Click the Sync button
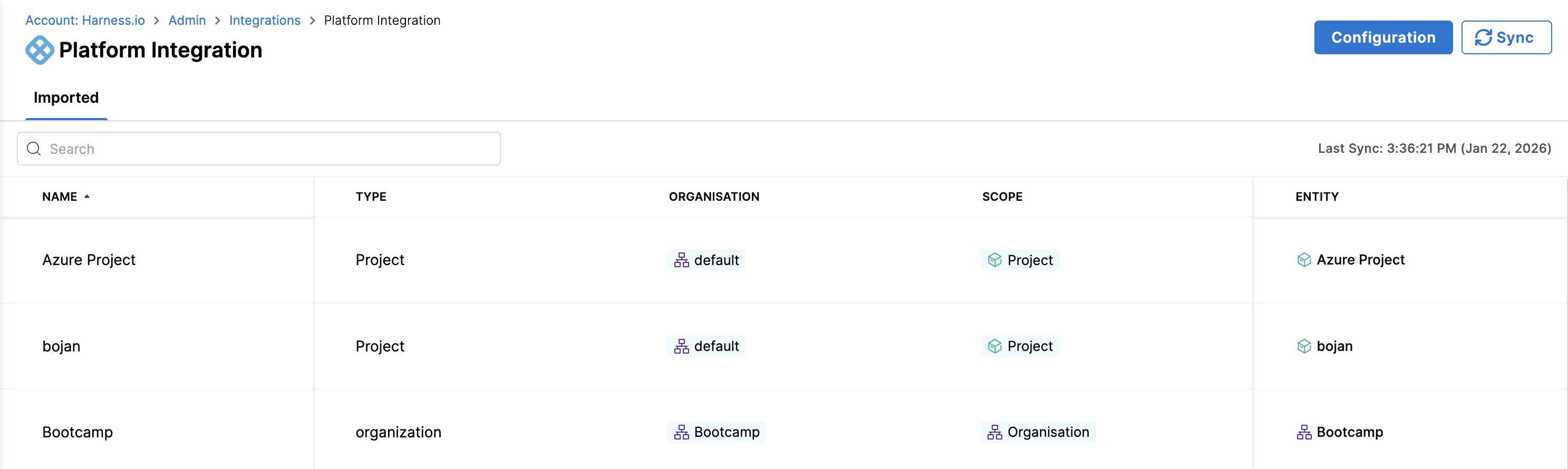The height and width of the screenshot is (469, 1568). coord(1506,37)
